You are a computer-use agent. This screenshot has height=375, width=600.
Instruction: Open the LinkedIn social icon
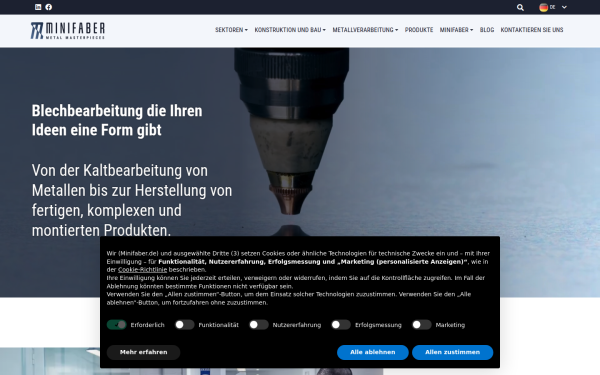38,7
